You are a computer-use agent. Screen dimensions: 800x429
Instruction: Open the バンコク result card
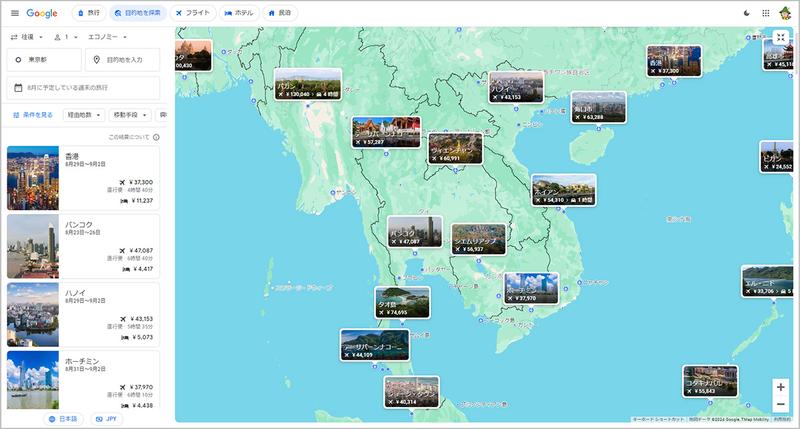point(83,246)
